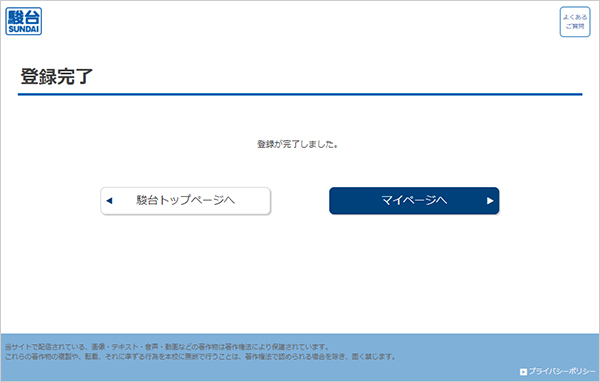The image size is (600, 382).
Task: Click the footer line starting 当サイトで配信されている
Action: [x=167, y=347]
